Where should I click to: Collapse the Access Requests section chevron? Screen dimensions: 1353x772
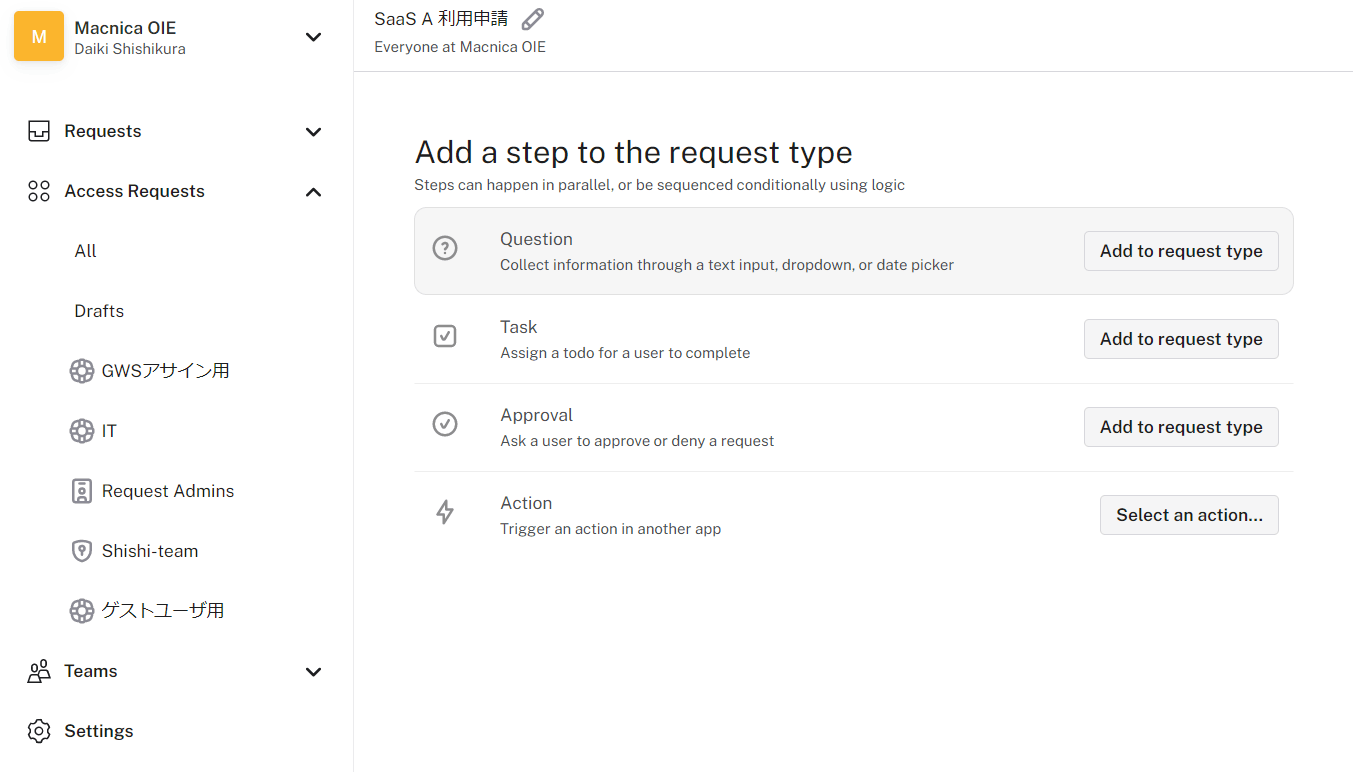point(313,192)
